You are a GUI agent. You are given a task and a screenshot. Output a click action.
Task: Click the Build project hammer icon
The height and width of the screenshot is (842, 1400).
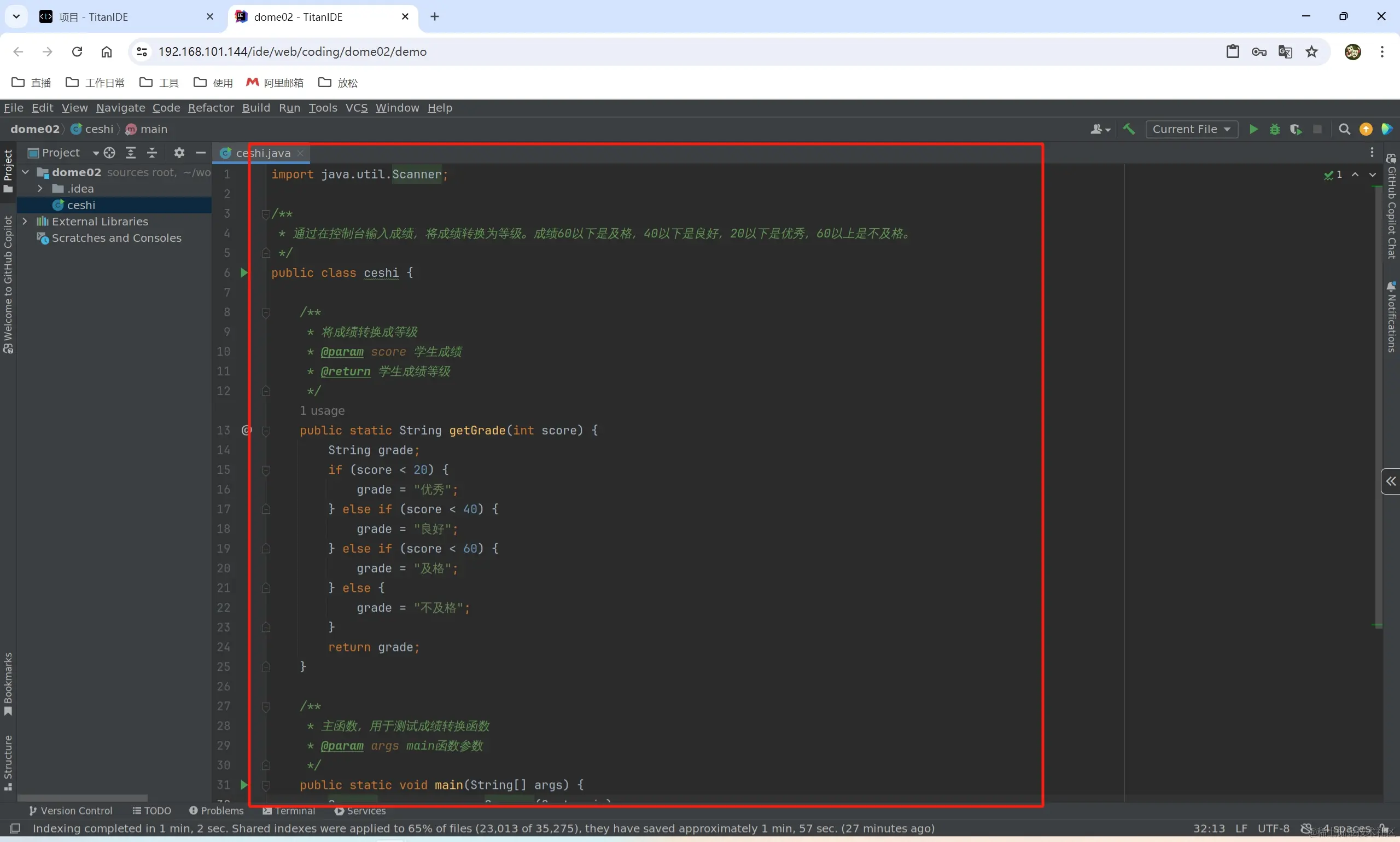(x=1129, y=129)
